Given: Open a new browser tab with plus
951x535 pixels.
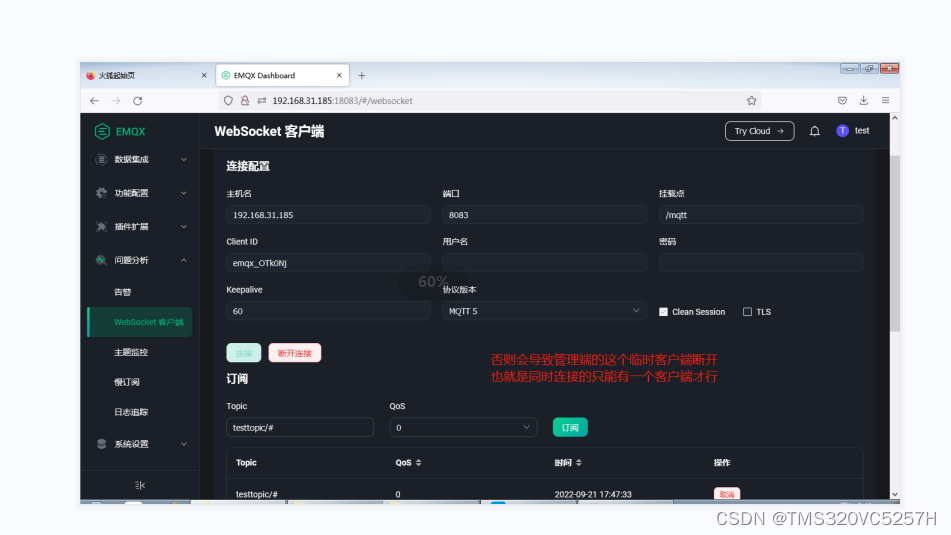Looking at the screenshot, I should pos(361,75).
